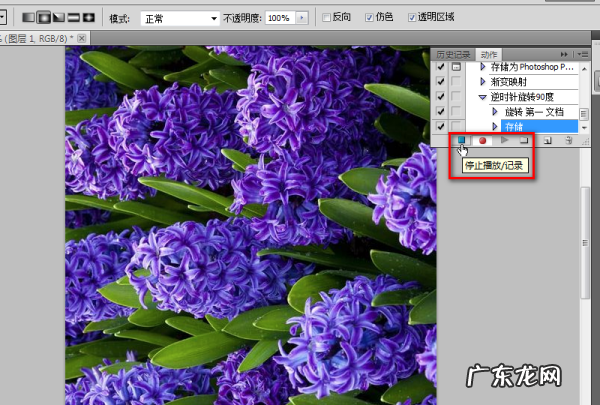
Task: Toggle the 仿色 (Dither) checkbox
Action: [x=371, y=18]
